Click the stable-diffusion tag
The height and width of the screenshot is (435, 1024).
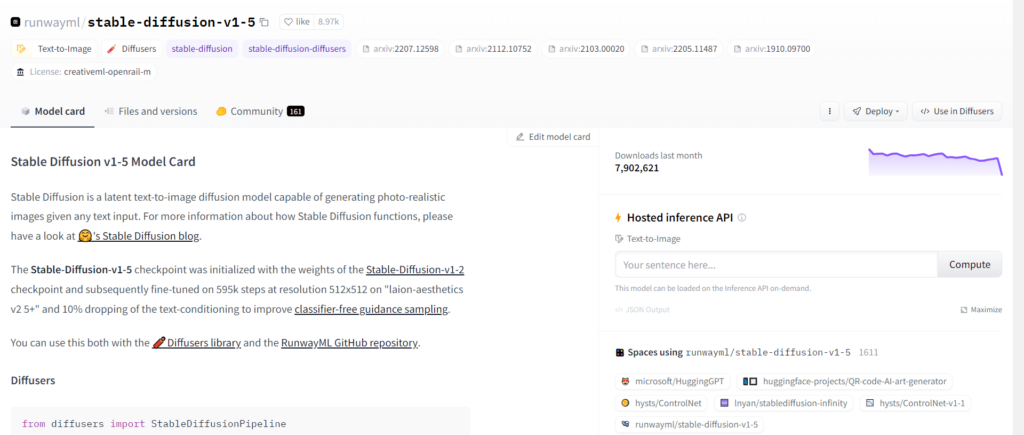202,48
